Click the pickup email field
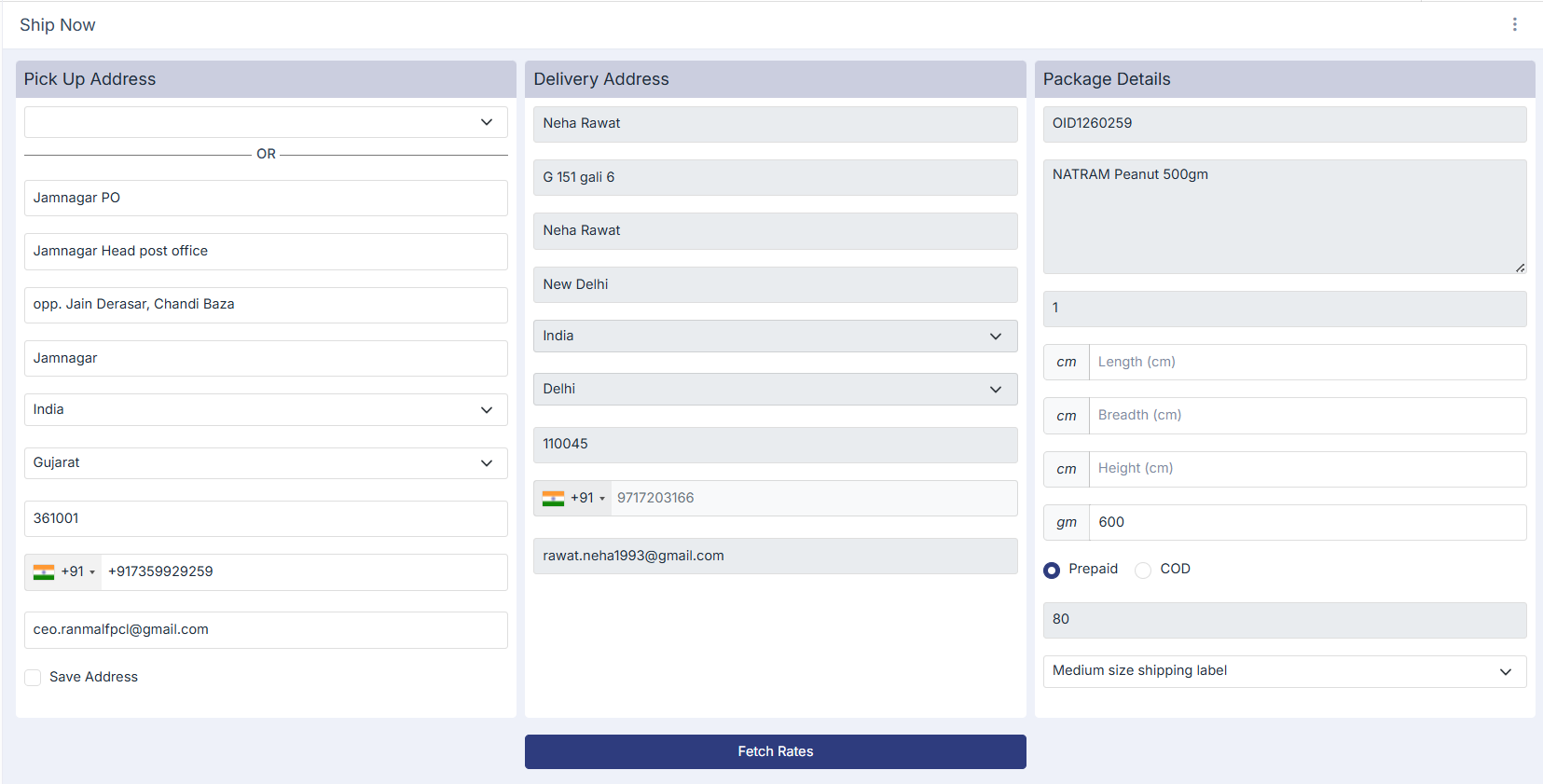Viewport: 1543px width, 784px height. (266, 630)
